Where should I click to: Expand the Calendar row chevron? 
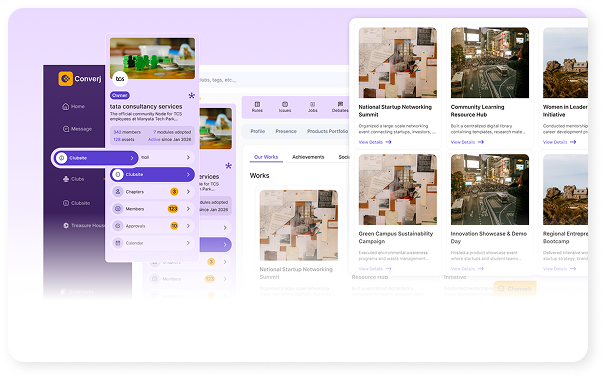coord(188,243)
